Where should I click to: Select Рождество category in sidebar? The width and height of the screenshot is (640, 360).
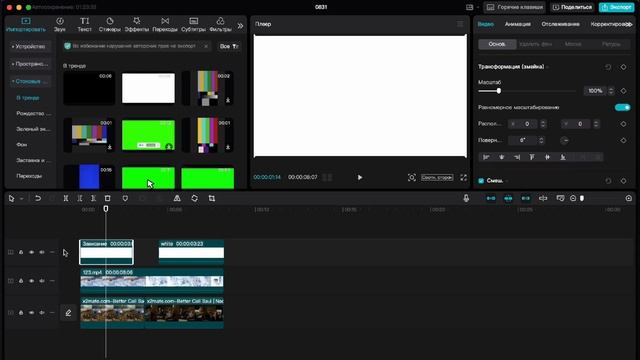(33, 113)
